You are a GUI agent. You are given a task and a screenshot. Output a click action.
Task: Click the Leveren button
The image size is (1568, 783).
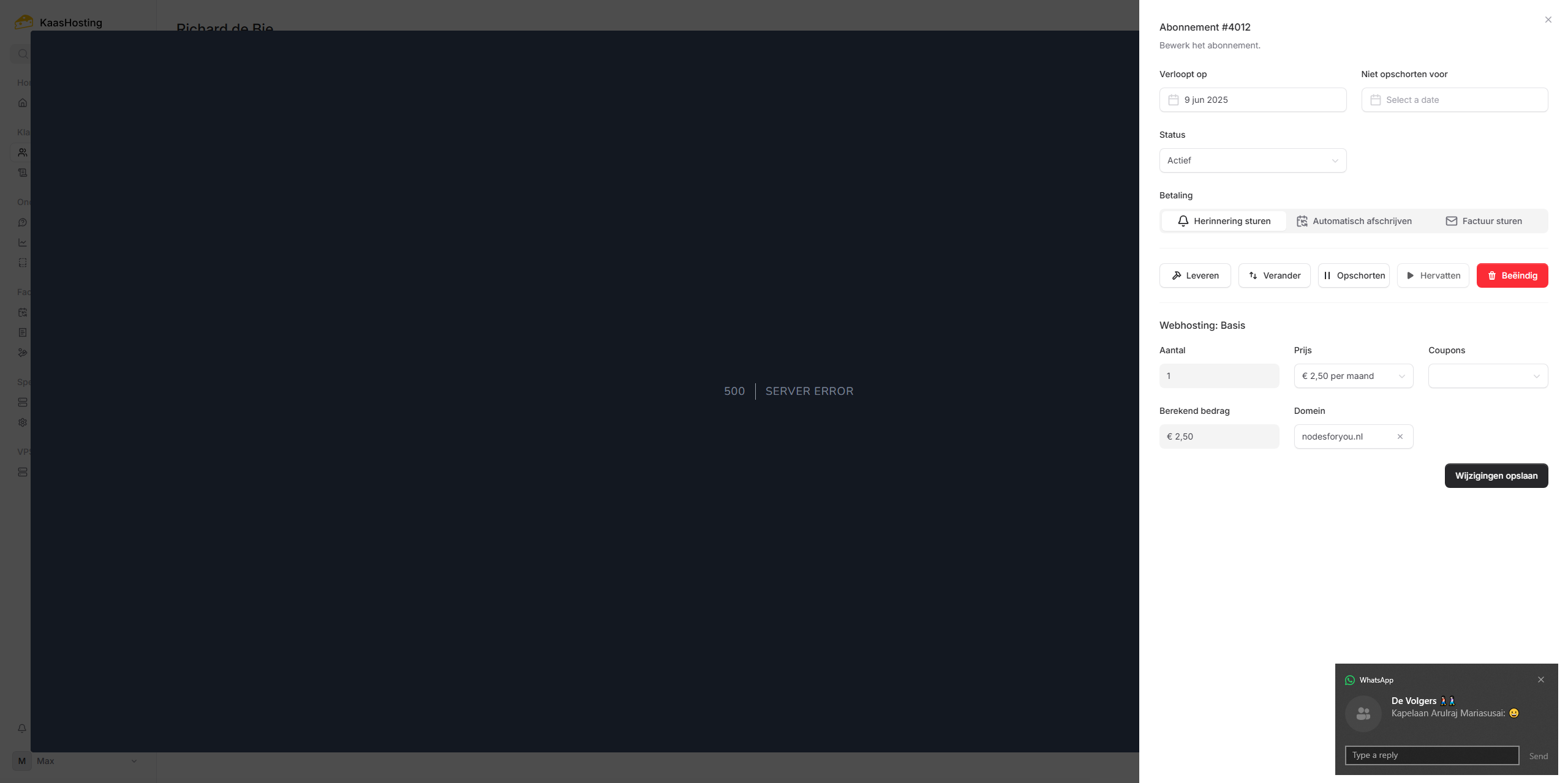(1194, 275)
